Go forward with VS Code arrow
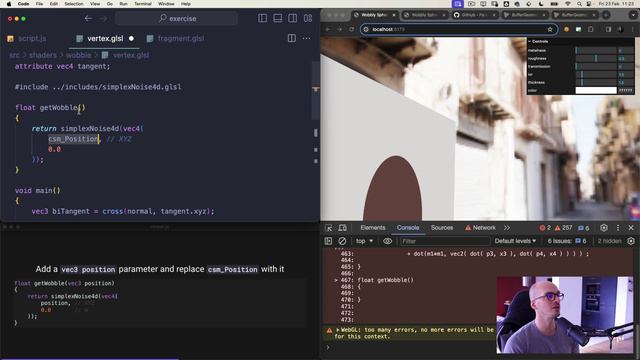 coord(104,18)
